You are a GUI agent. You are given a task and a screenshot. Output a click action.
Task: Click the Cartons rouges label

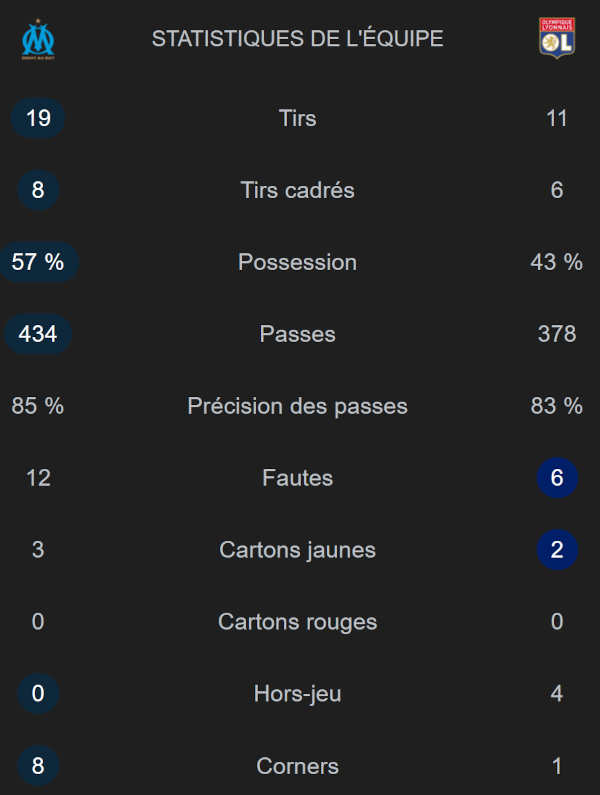point(298,622)
